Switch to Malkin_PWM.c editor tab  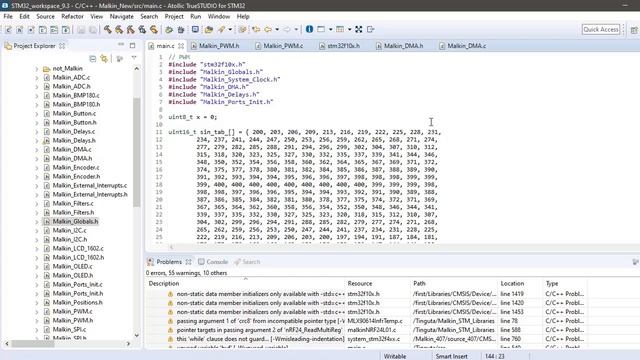click(x=279, y=46)
